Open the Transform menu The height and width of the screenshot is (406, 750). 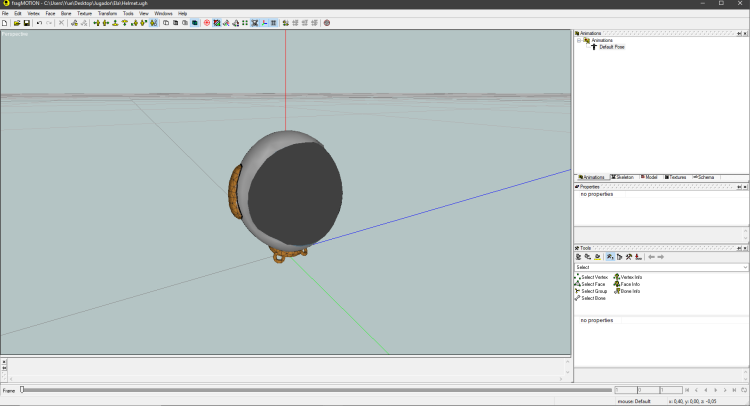coord(107,13)
